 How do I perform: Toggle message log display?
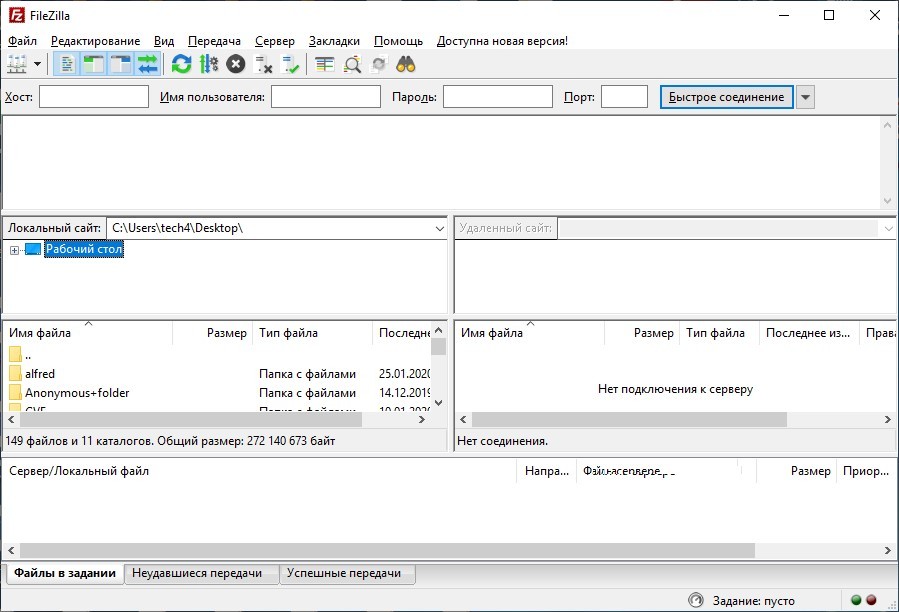[67, 64]
